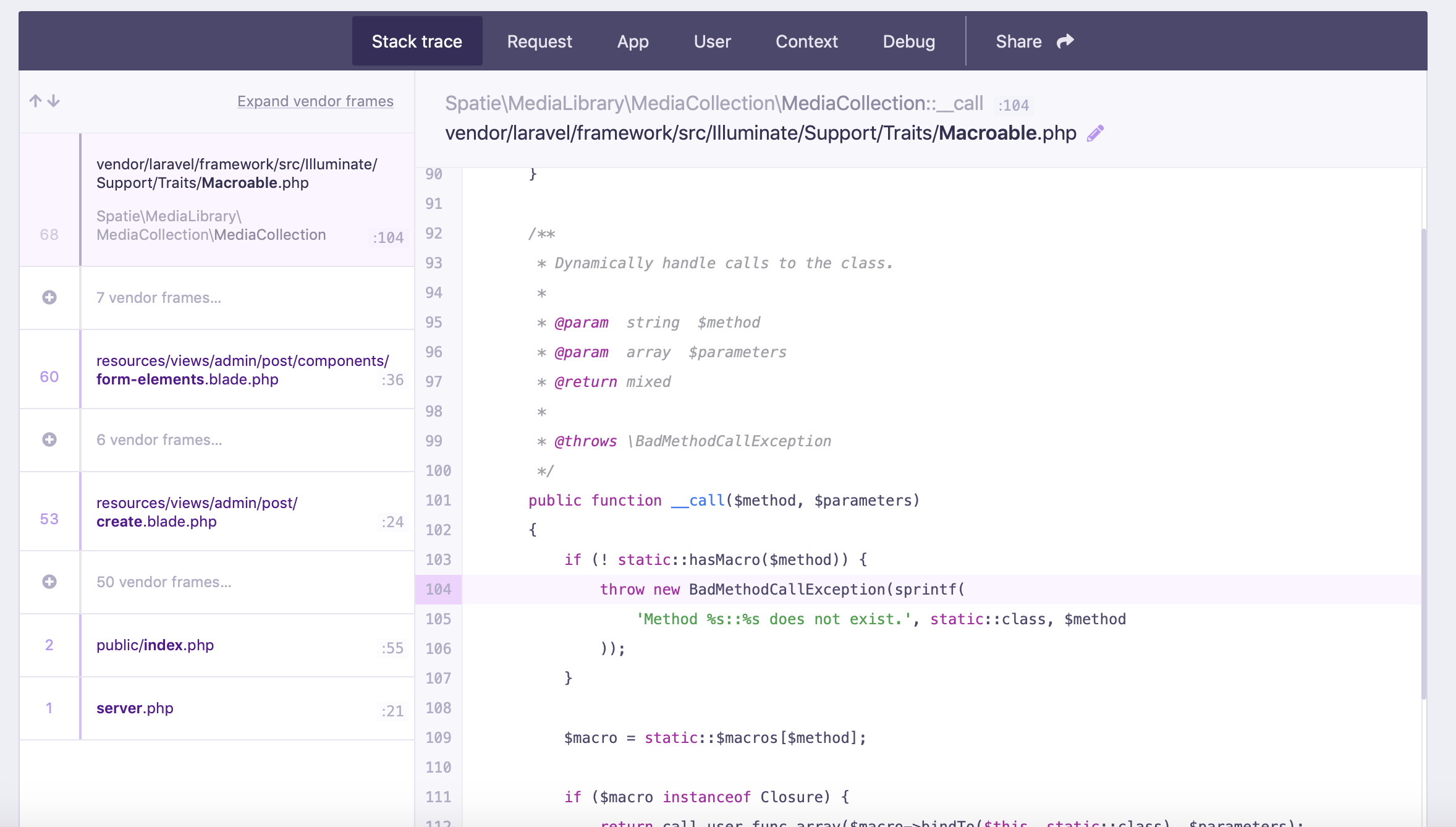The image size is (1456, 827).
Task: Select the Stack trace tab
Action: click(x=417, y=41)
